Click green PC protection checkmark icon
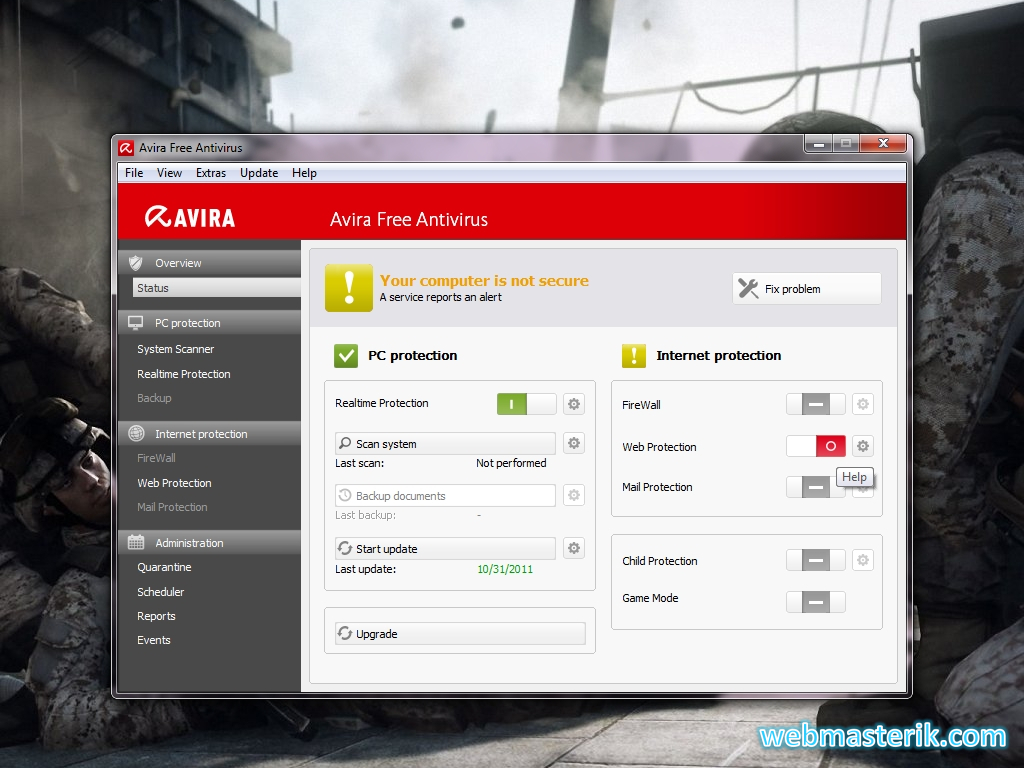The image size is (1024, 768). [346, 355]
